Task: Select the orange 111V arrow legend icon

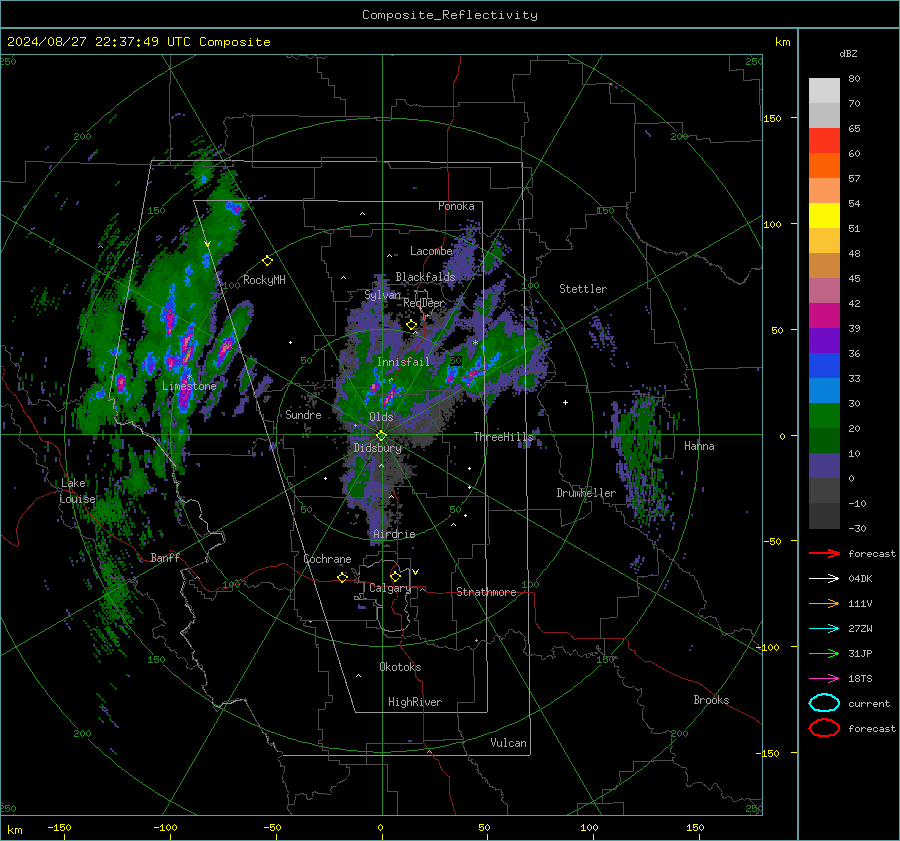Action: [824, 603]
